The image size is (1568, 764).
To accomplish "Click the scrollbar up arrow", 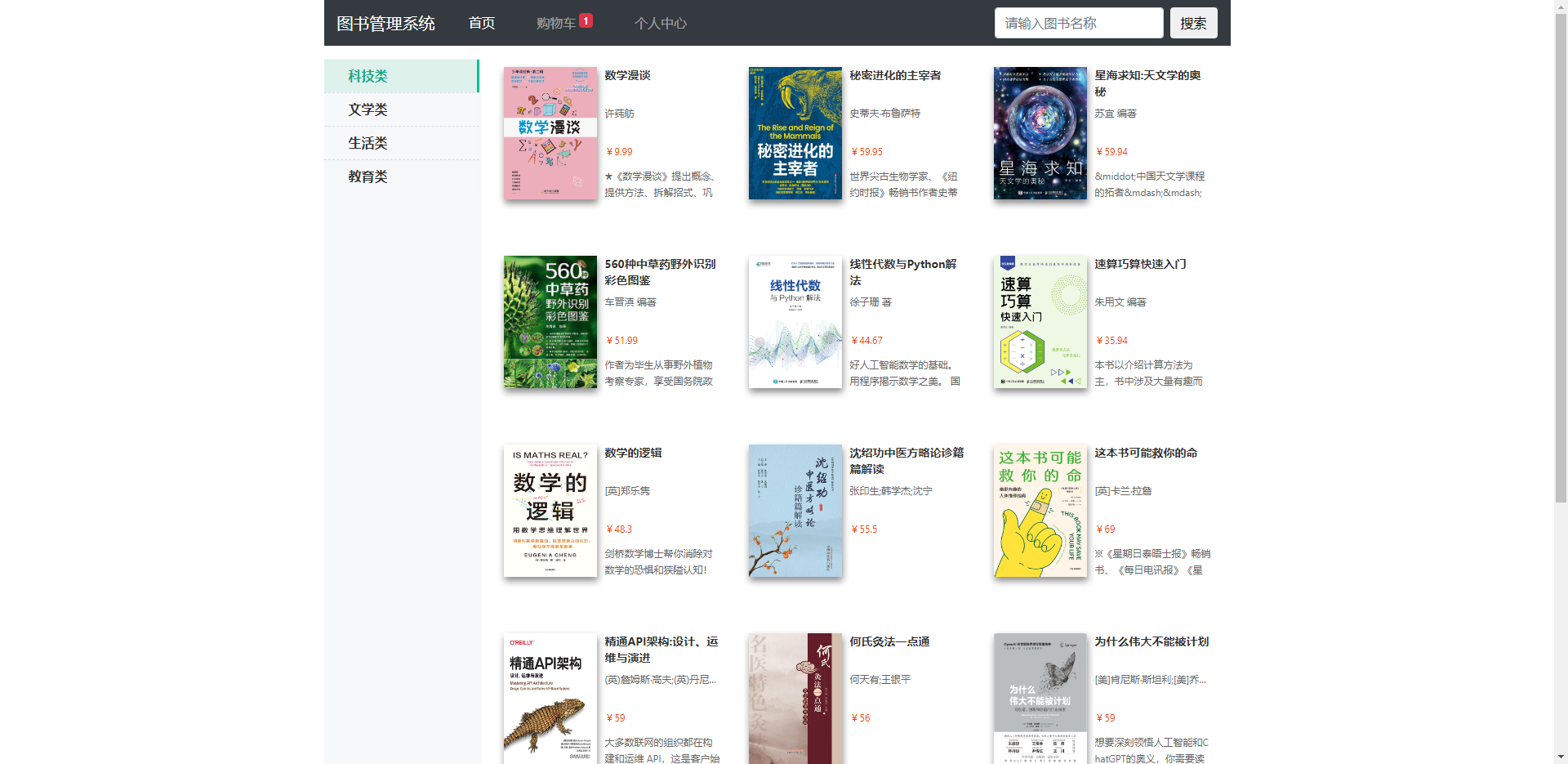I will point(1561,7).
